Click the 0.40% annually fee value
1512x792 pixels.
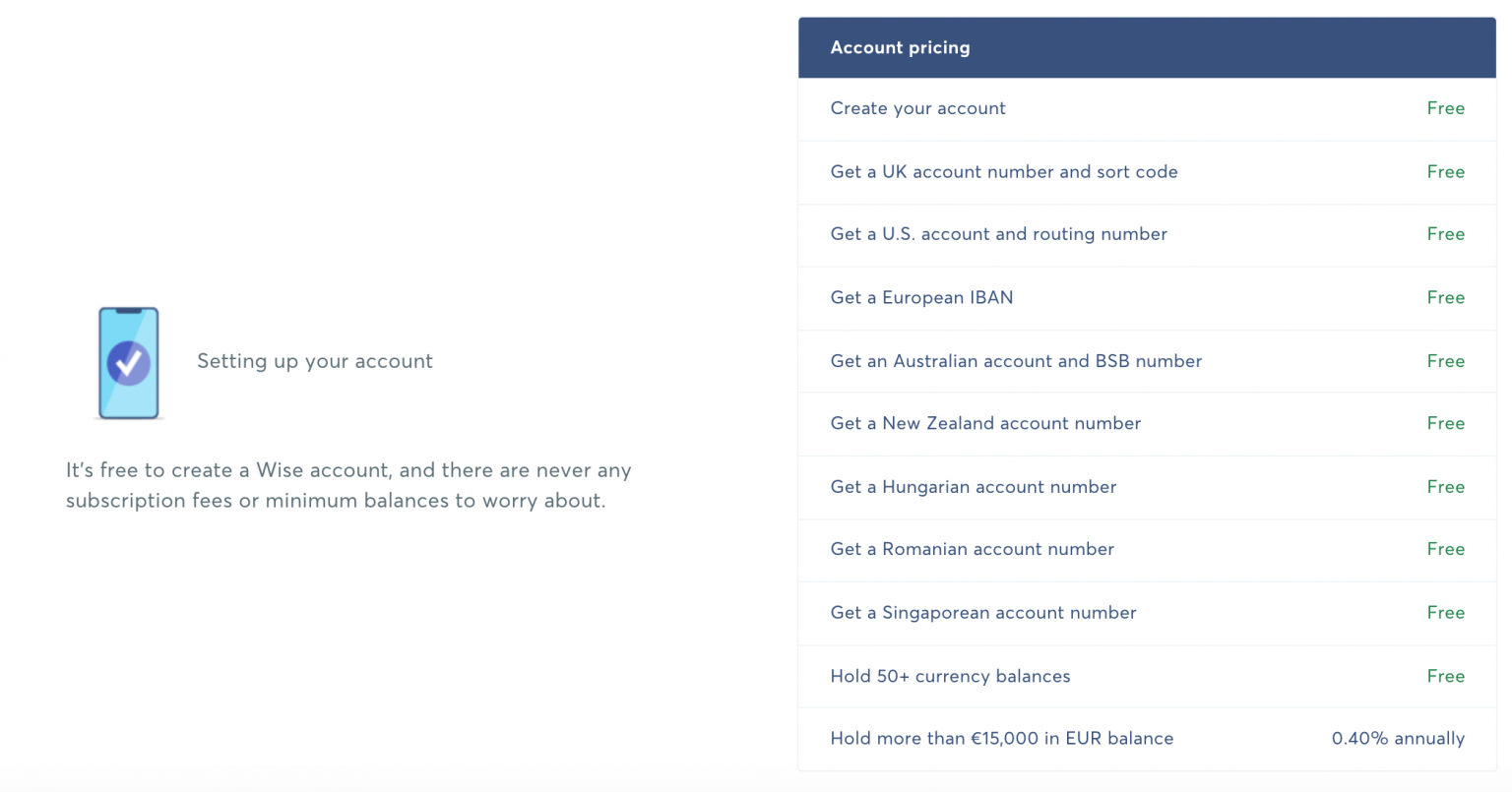[1398, 739]
